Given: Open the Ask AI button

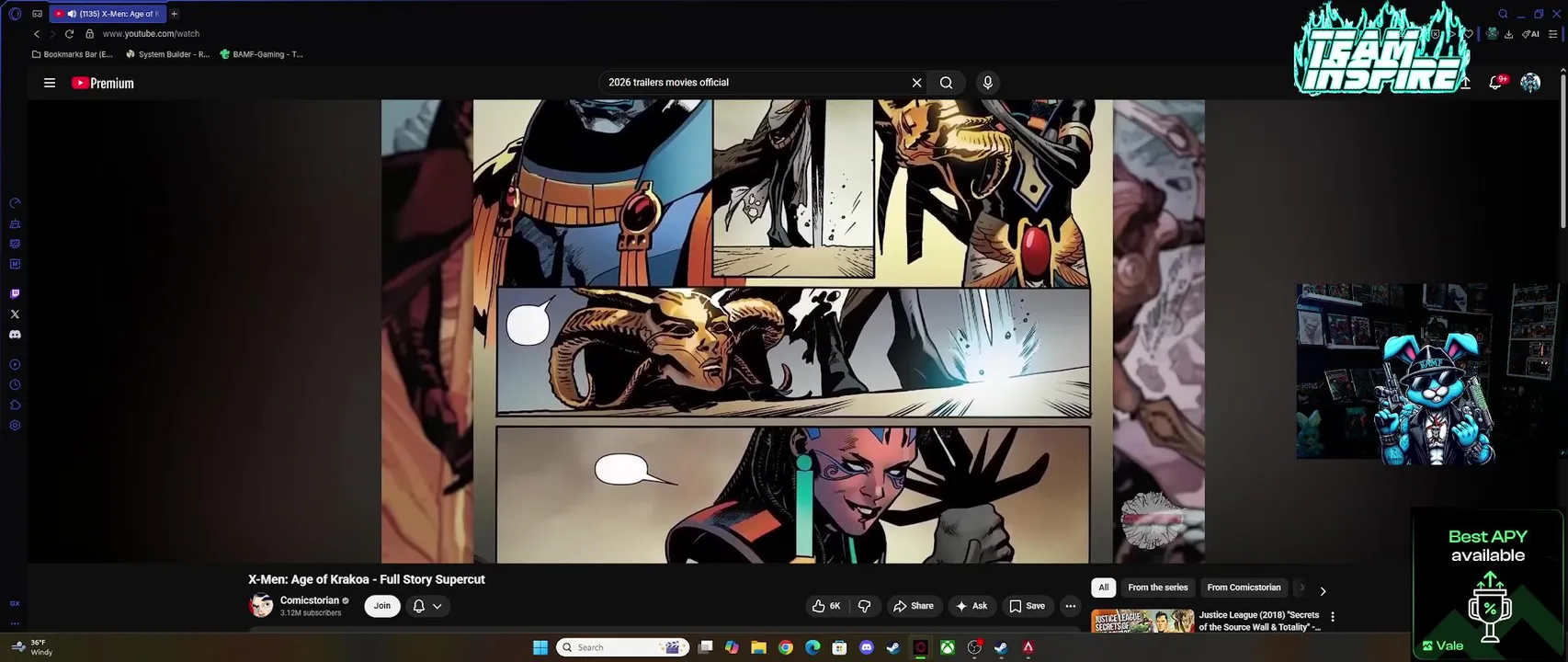Looking at the screenshot, I should tap(971, 606).
